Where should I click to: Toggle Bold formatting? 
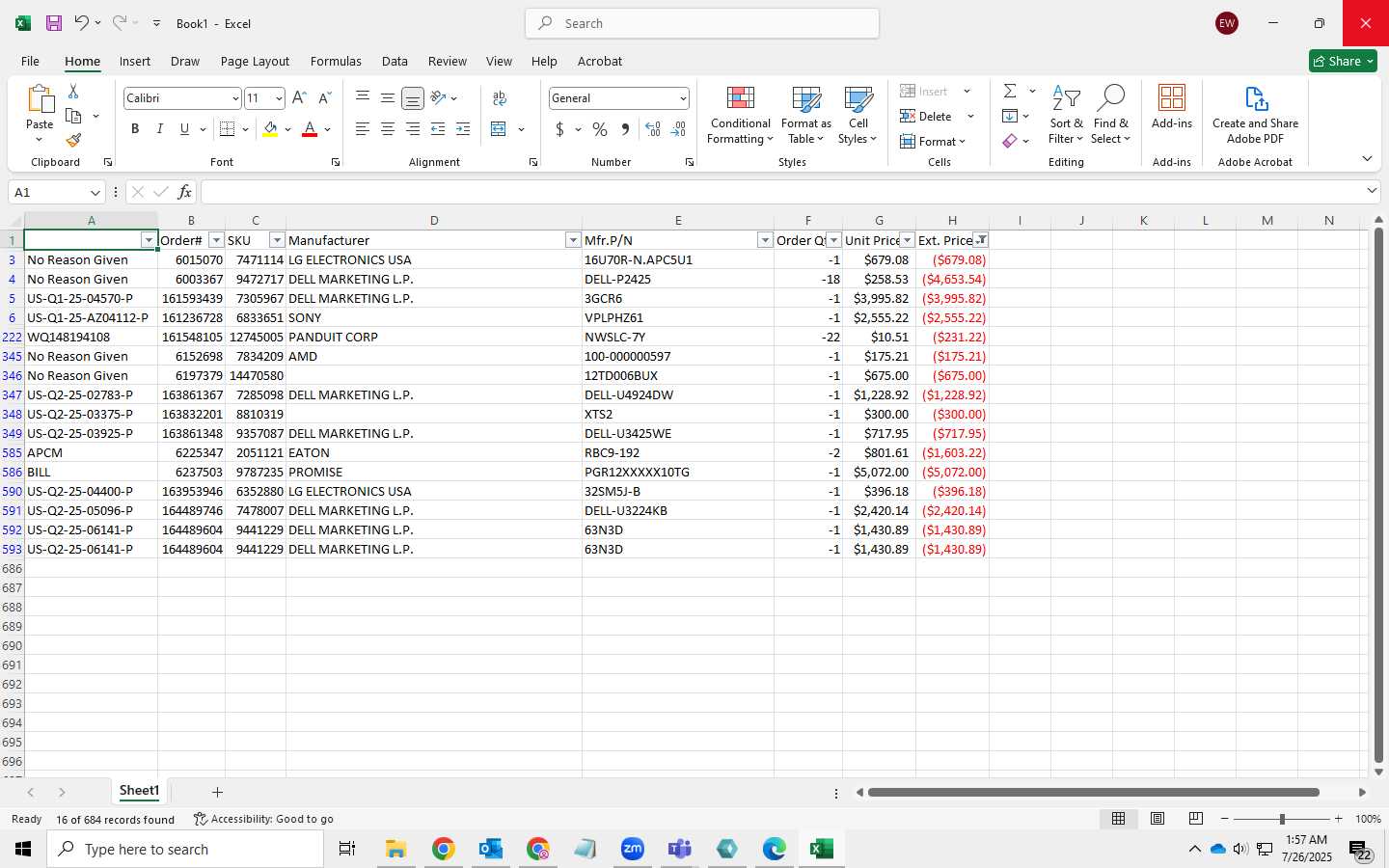[135, 129]
